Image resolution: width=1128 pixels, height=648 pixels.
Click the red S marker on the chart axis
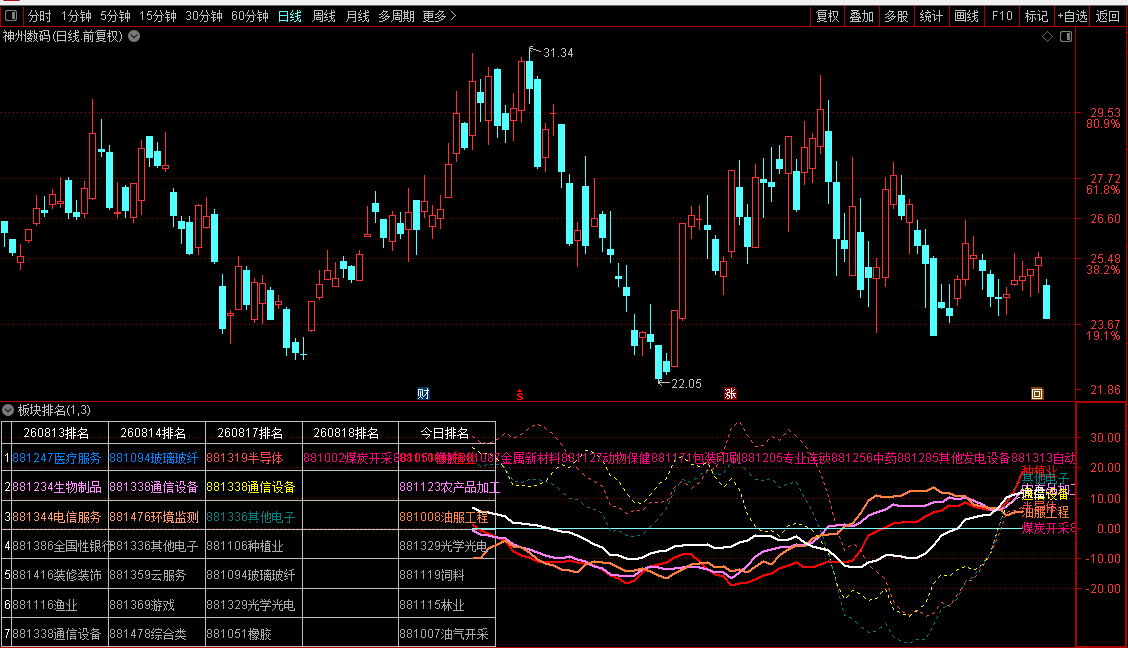519,395
